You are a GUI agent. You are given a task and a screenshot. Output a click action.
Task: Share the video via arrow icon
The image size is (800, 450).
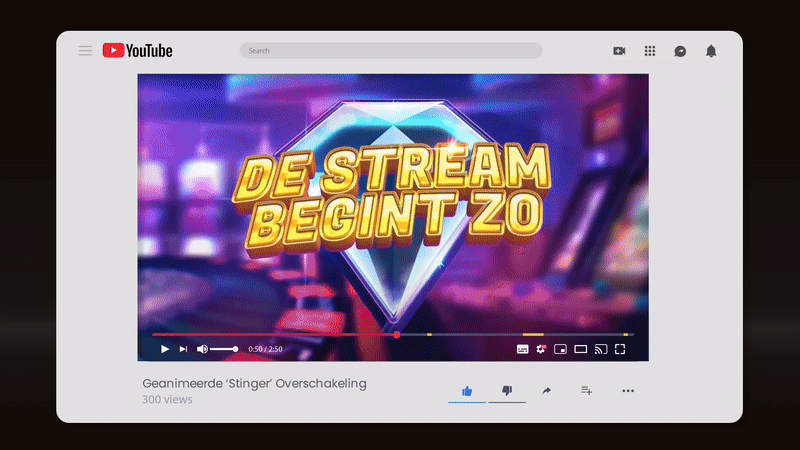pos(546,391)
